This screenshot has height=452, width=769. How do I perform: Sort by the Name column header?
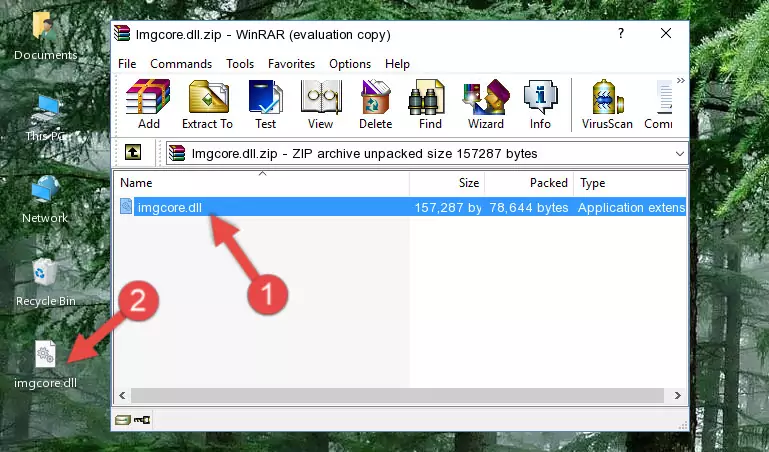pyautogui.click(x=262, y=183)
